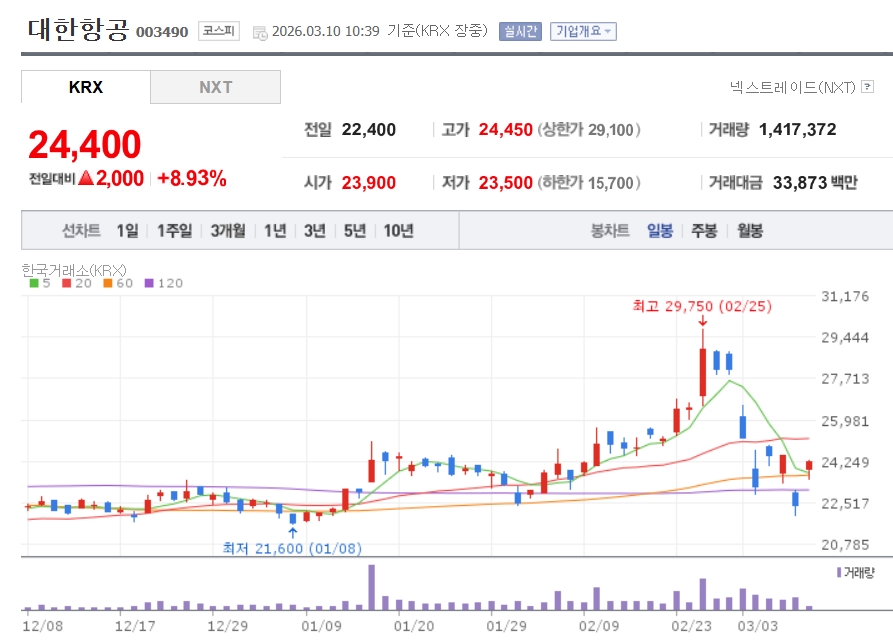This screenshot has height=644, width=893.
Task: Click the current price 24,400
Action: pyautogui.click(x=84, y=145)
